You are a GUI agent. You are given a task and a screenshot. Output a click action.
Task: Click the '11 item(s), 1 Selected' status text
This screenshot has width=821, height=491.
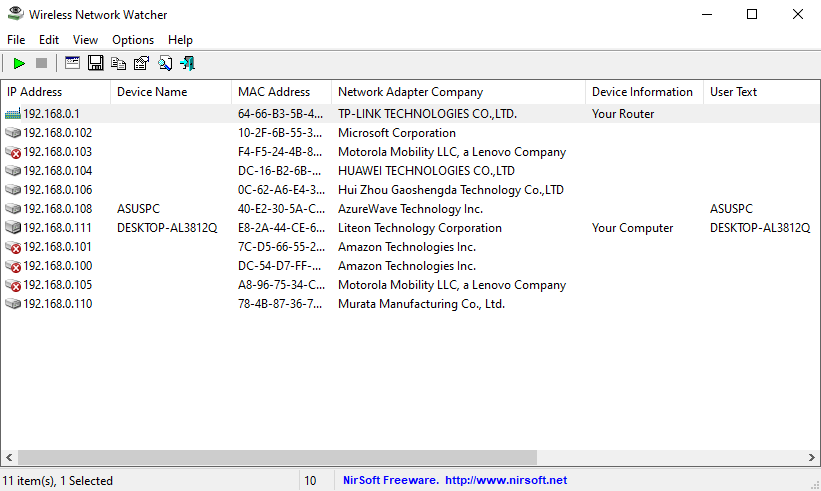pyautogui.click(x=58, y=481)
